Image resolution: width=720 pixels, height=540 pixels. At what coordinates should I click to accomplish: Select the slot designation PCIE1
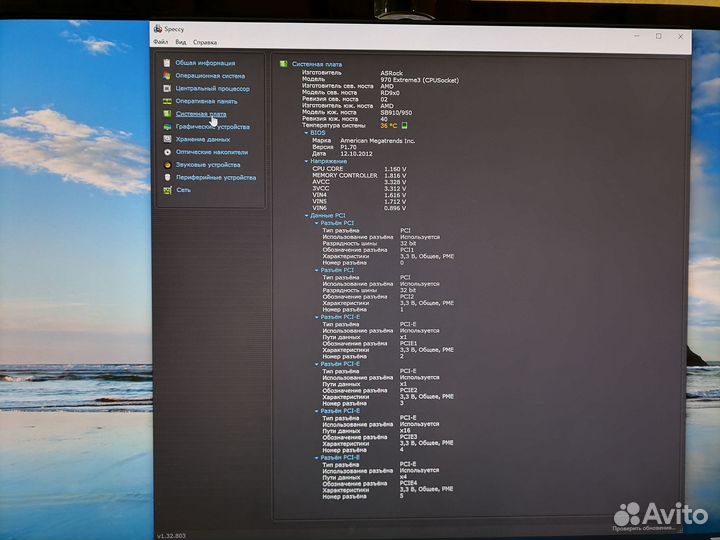[x=408, y=343]
